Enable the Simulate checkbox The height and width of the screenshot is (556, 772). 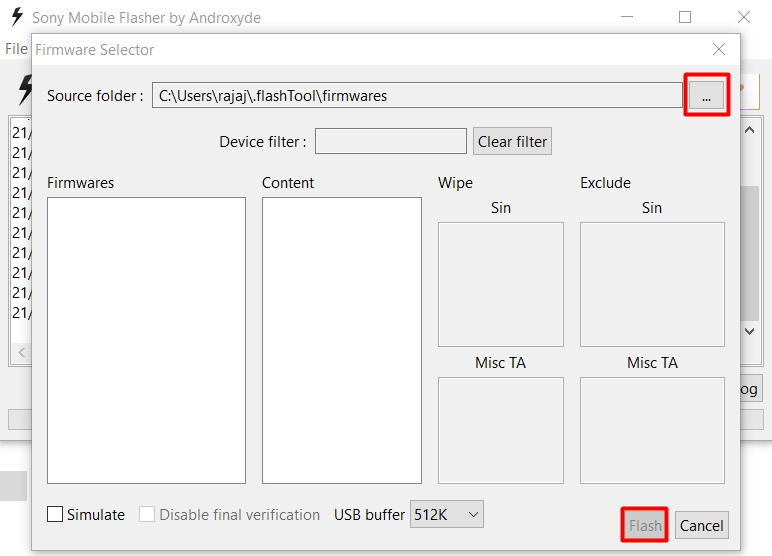[56, 515]
